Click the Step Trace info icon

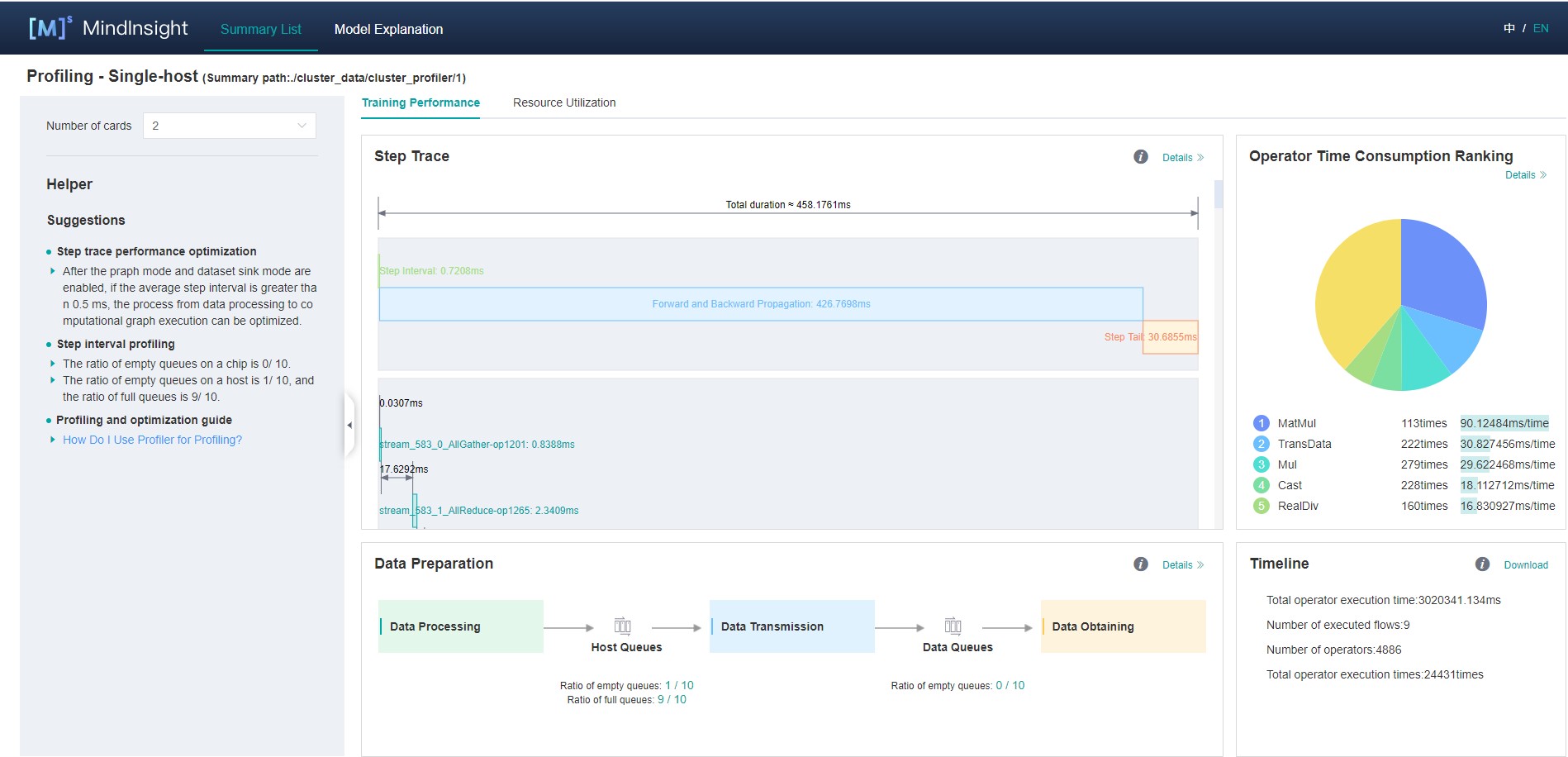point(1140,157)
